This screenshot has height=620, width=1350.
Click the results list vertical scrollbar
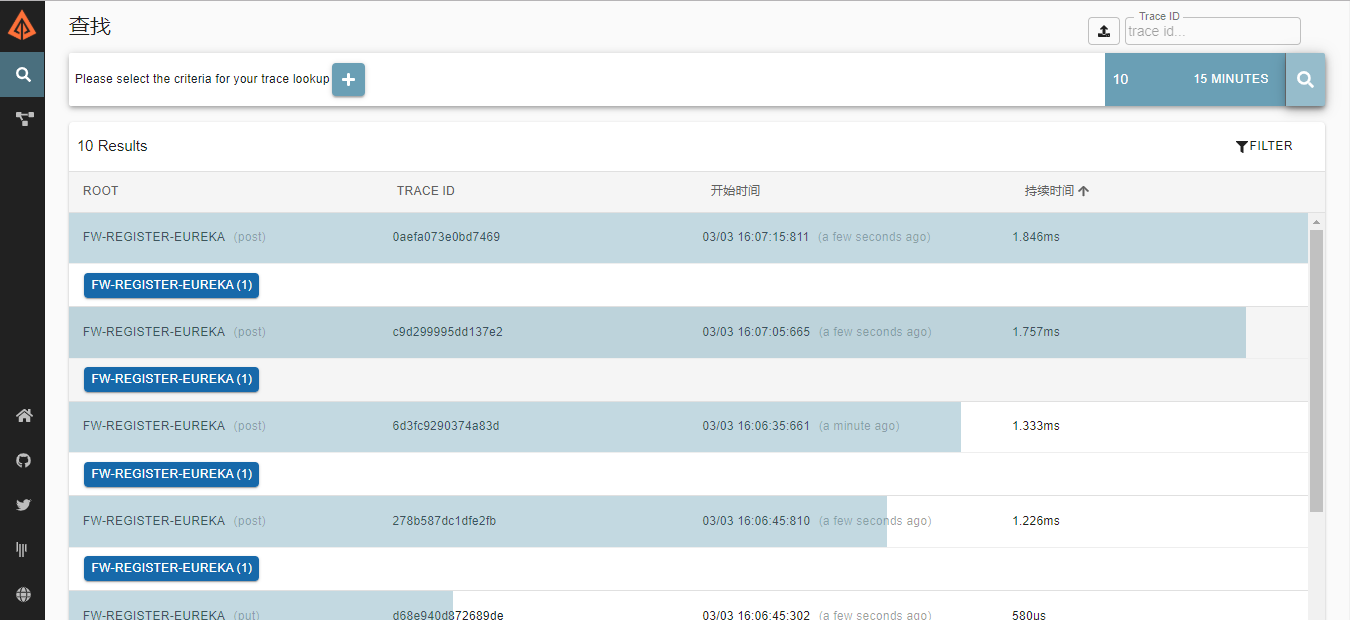tap(1316, 370)
